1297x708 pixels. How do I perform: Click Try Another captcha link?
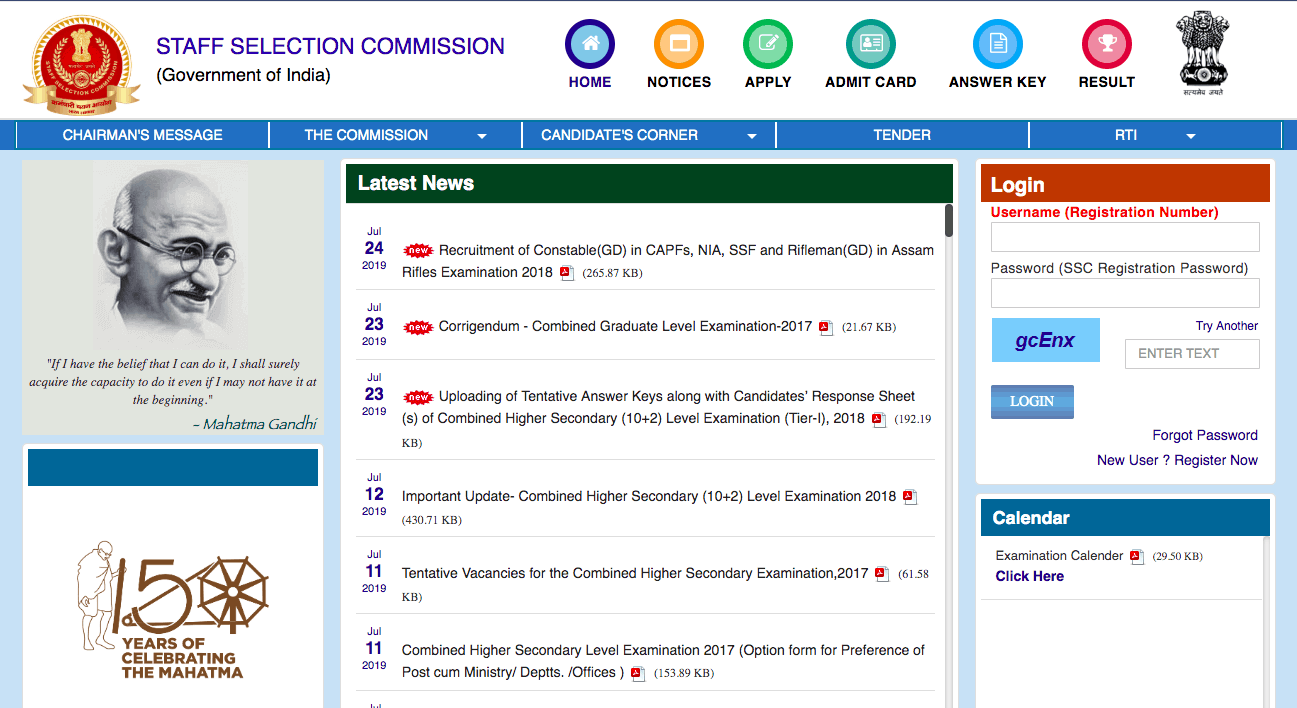click(x=1226, y=326)
